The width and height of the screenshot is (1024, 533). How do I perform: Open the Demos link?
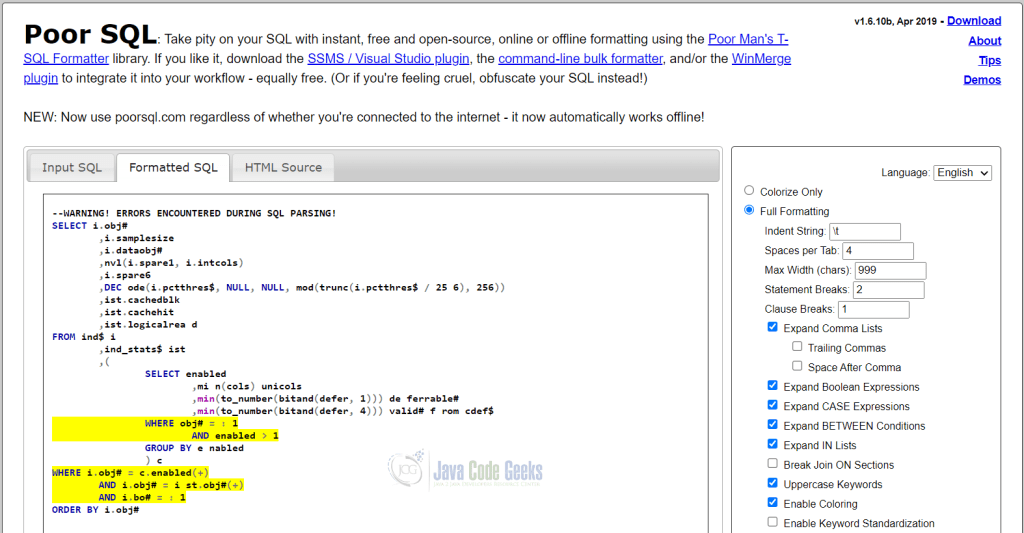[982, 80]
